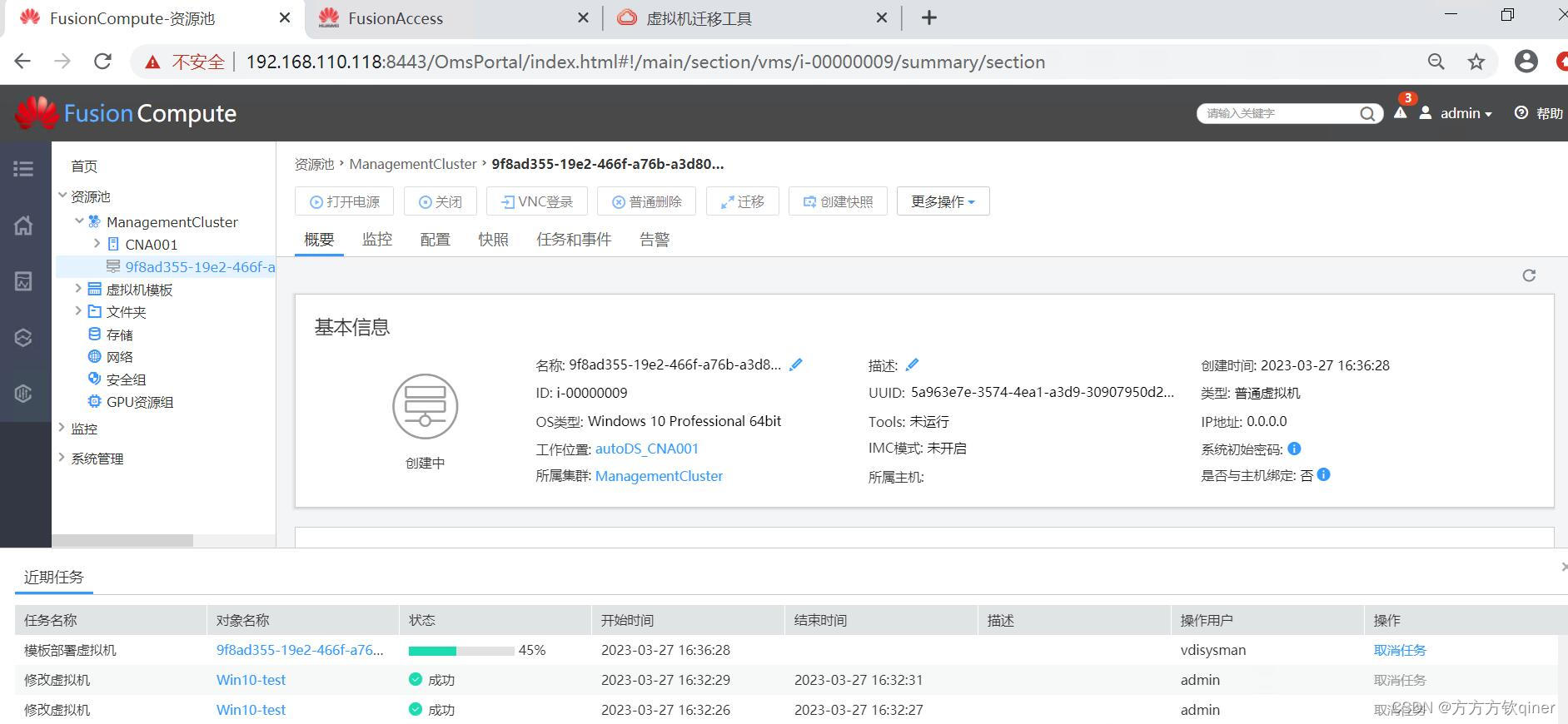Collapse the 资源池 tree node

click(62, 196)
